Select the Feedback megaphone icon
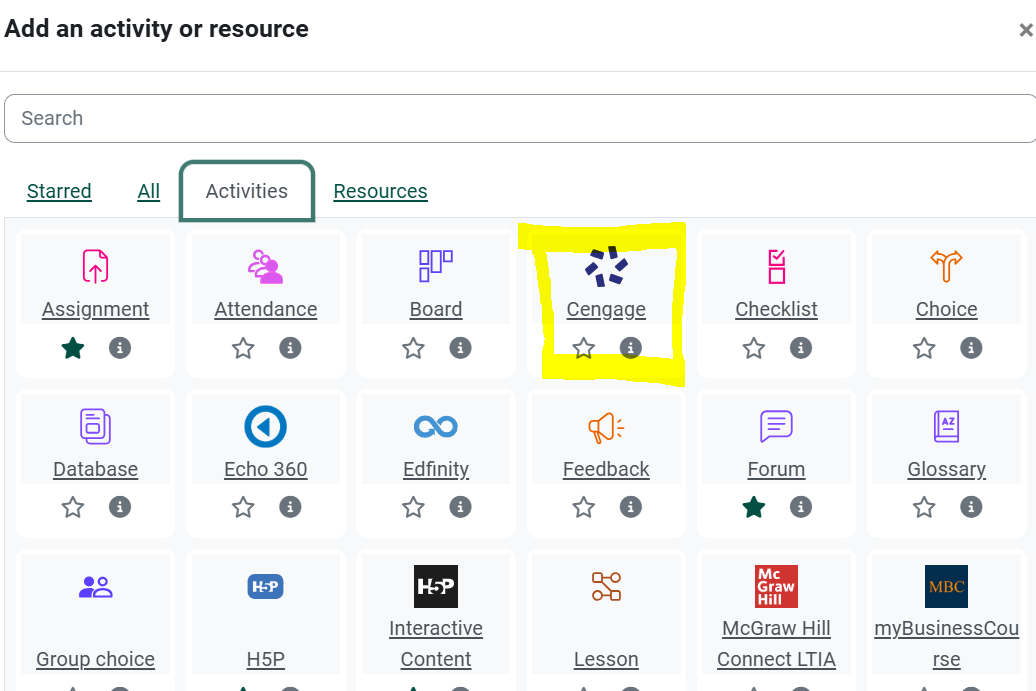The width and height of the screenshot is (1036, 691). pos(606,427)
